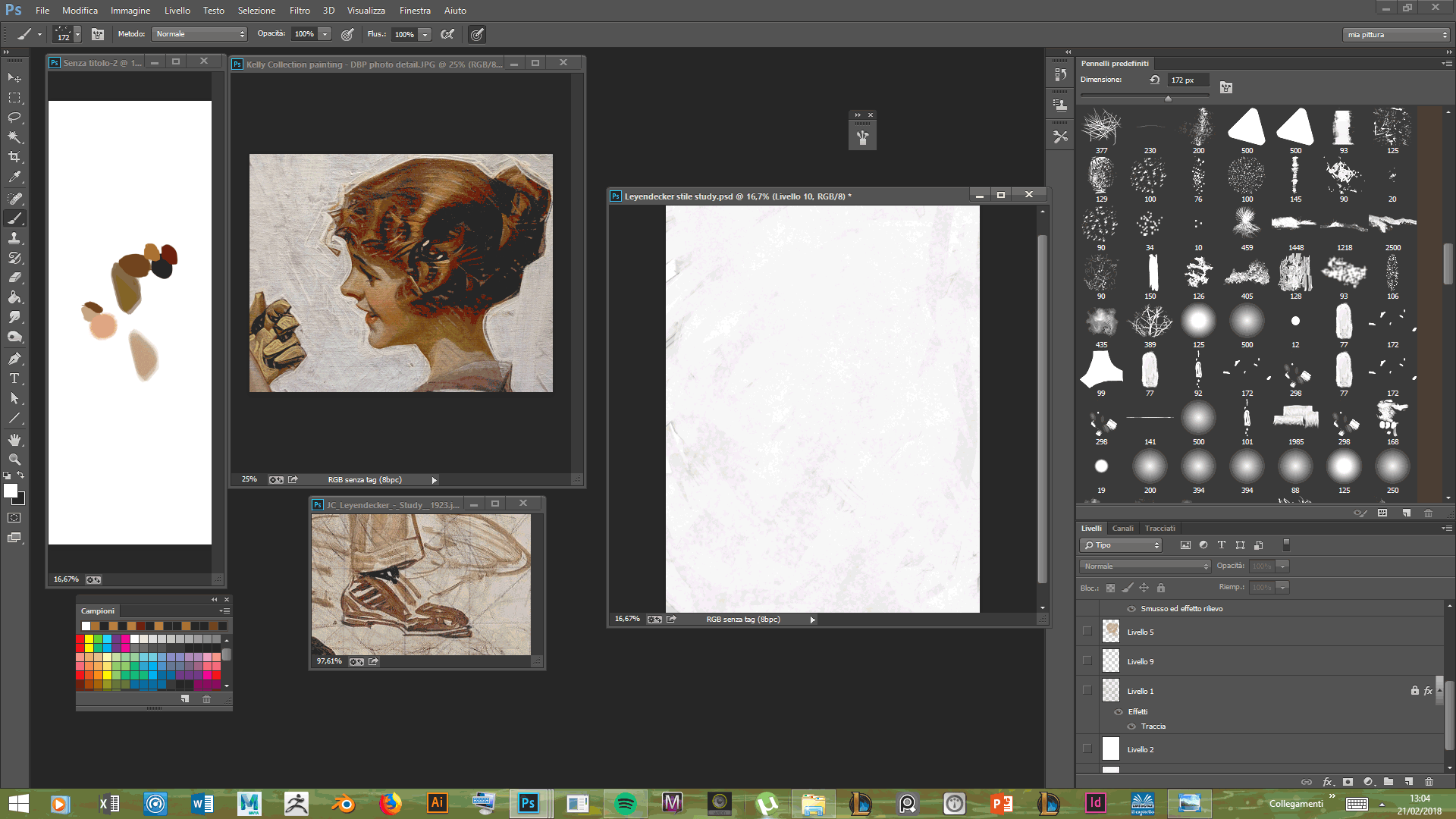Select the Lasso tool
The image size is (1456, 819).
point(14,118)
